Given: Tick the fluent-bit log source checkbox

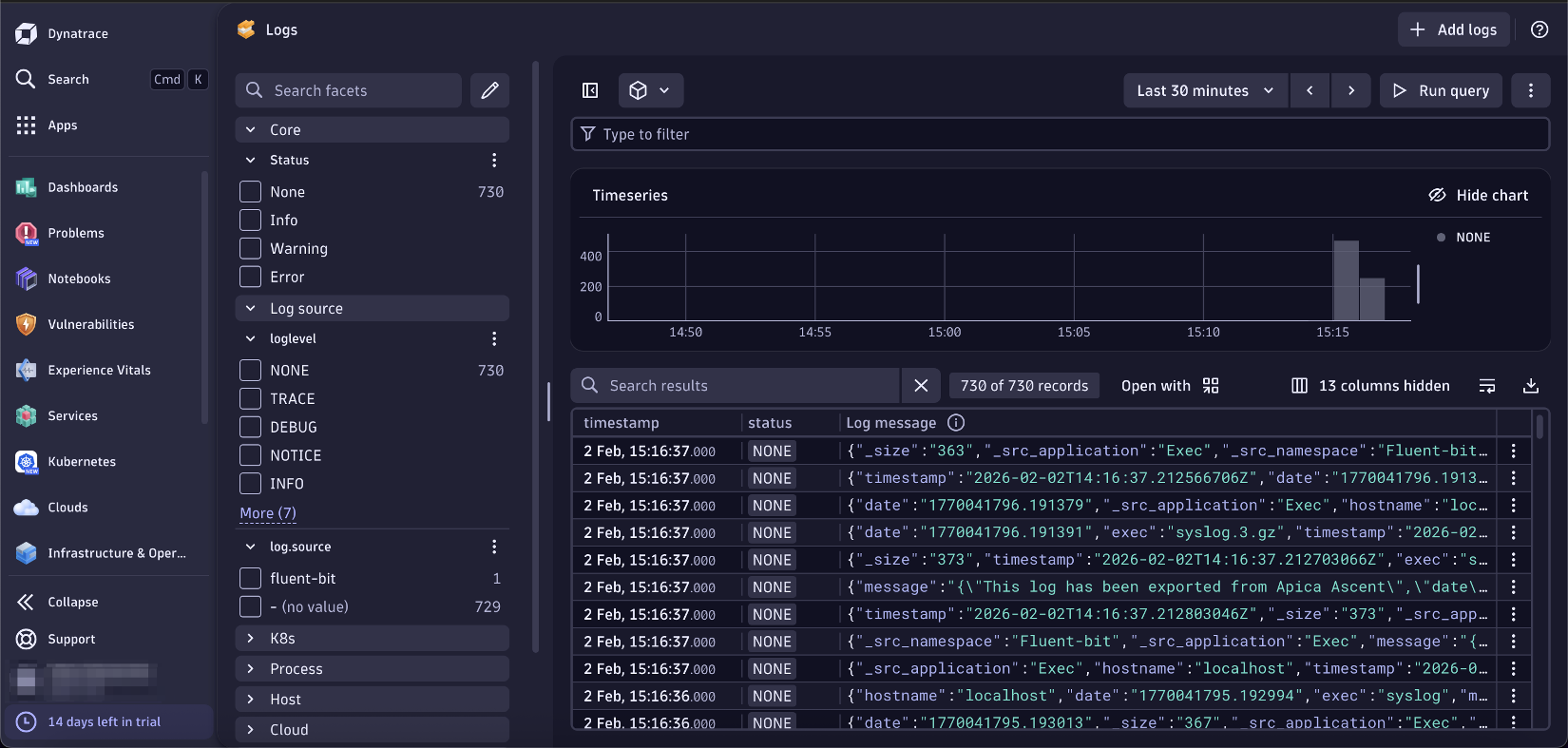Looking at the screenshot, I should click(x=250, y=579).
